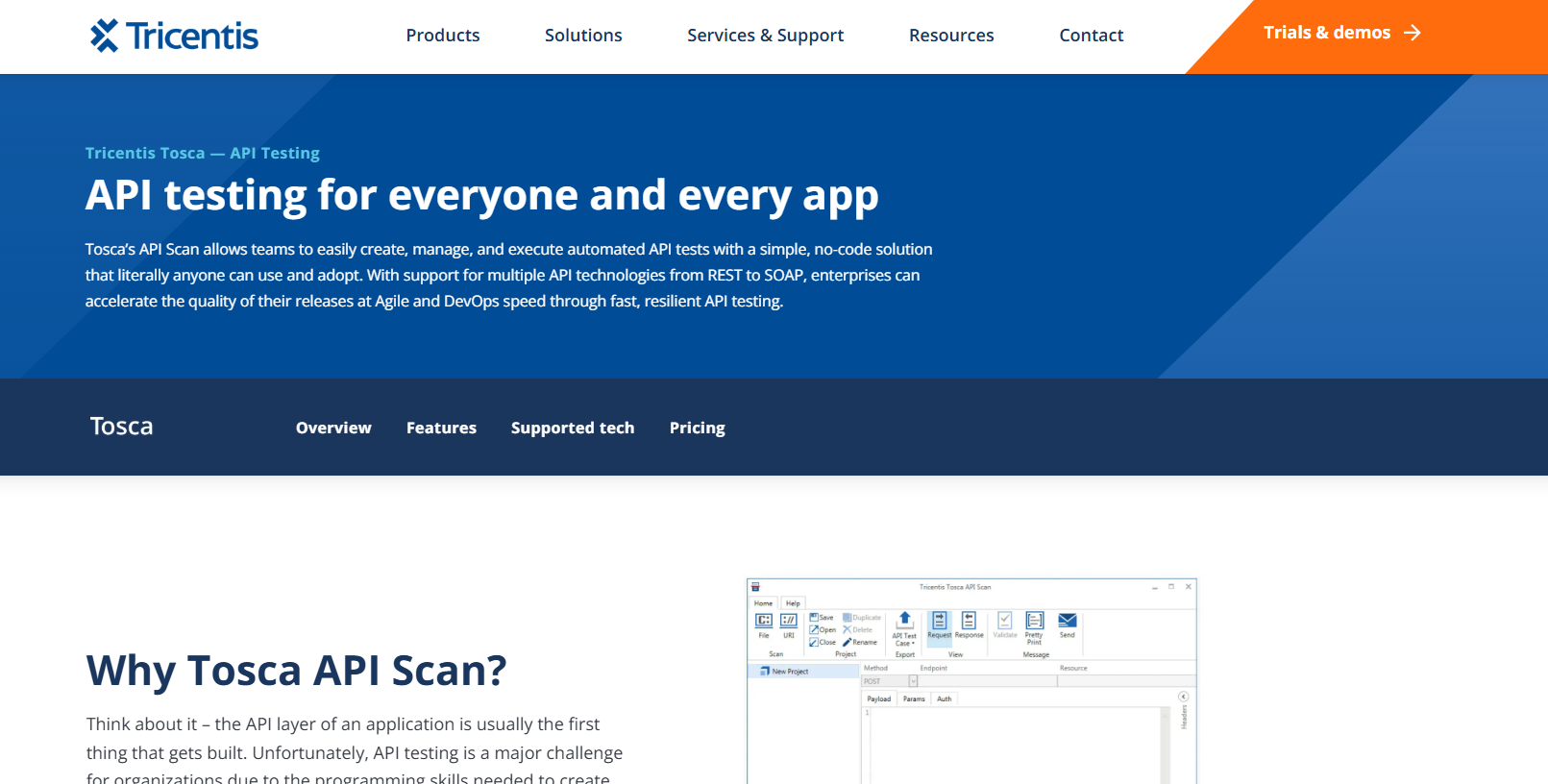The width and height of the screenshot is (1548, 784).
Task: Open the Contact page from the header
Action: pyautogui.click(x=1092, y=36)
